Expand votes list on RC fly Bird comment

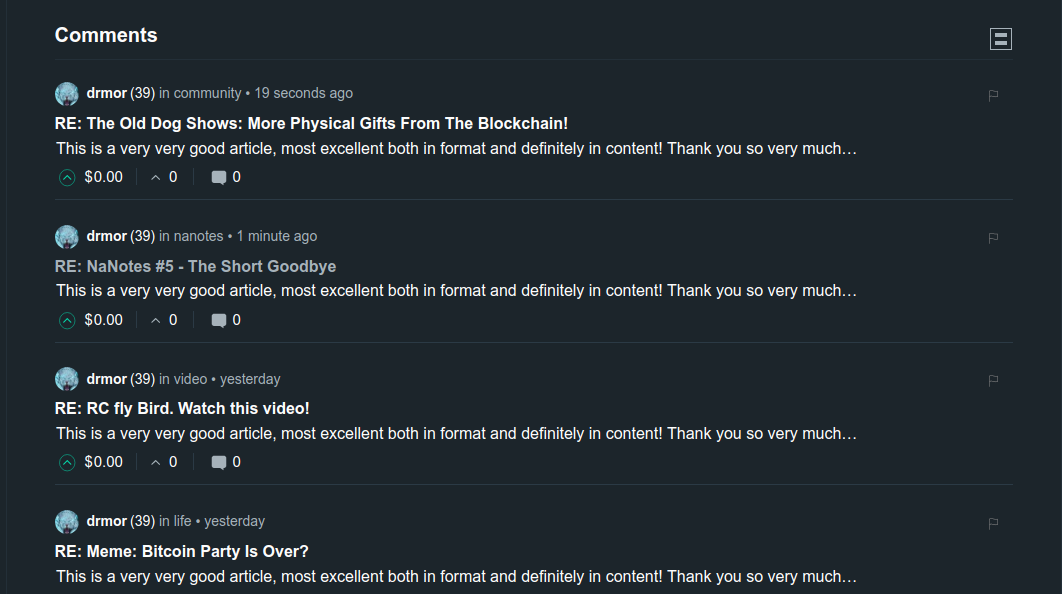tap(164, 463)
